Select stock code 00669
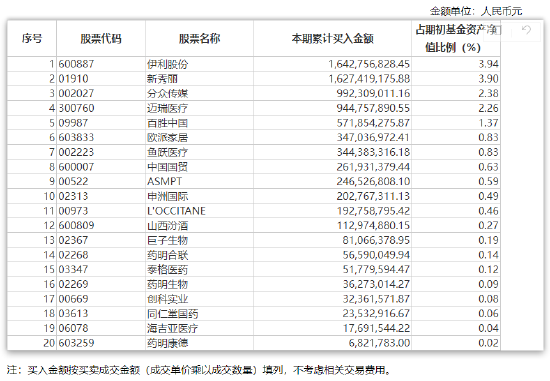Image resolution: width=550 pixels, height=381 pixels. point(73,299)
